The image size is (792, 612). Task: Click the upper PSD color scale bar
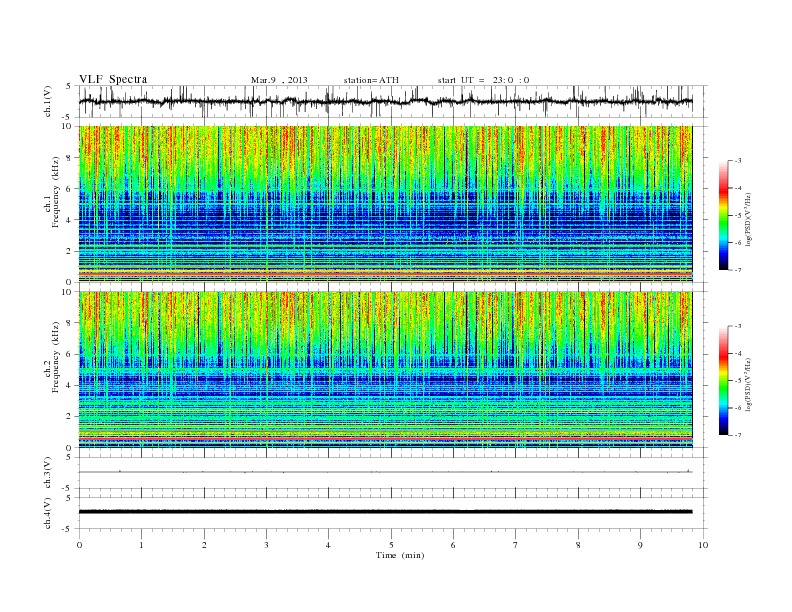click(x=723, y=215)
